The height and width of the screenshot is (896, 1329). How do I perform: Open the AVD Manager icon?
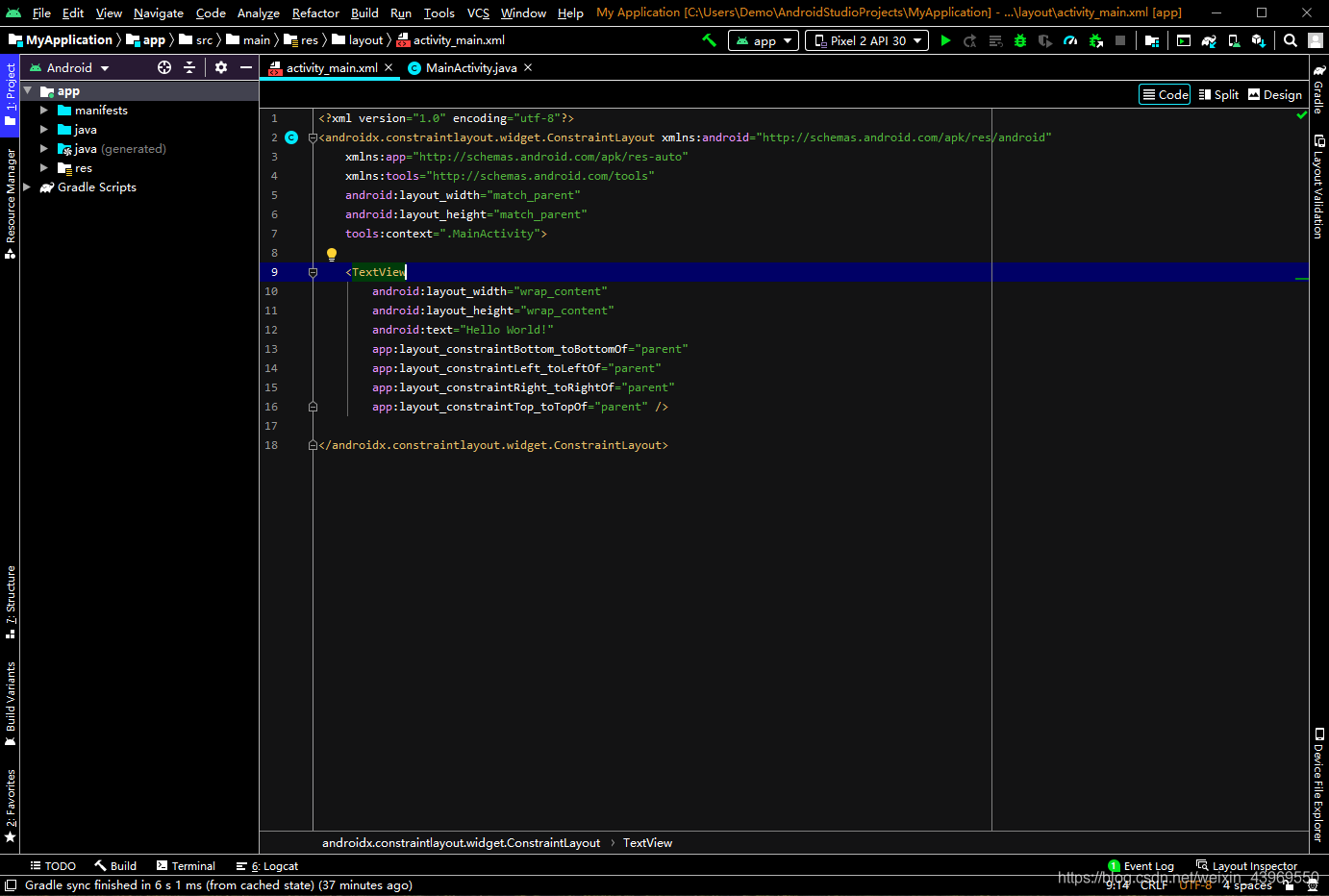[x=1234, y=40]
